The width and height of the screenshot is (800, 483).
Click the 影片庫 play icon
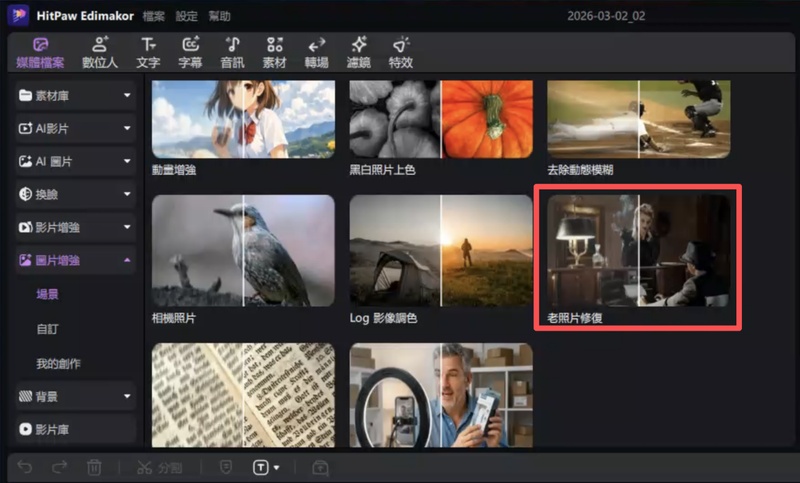pyautogui.click(x=26, y=429)
